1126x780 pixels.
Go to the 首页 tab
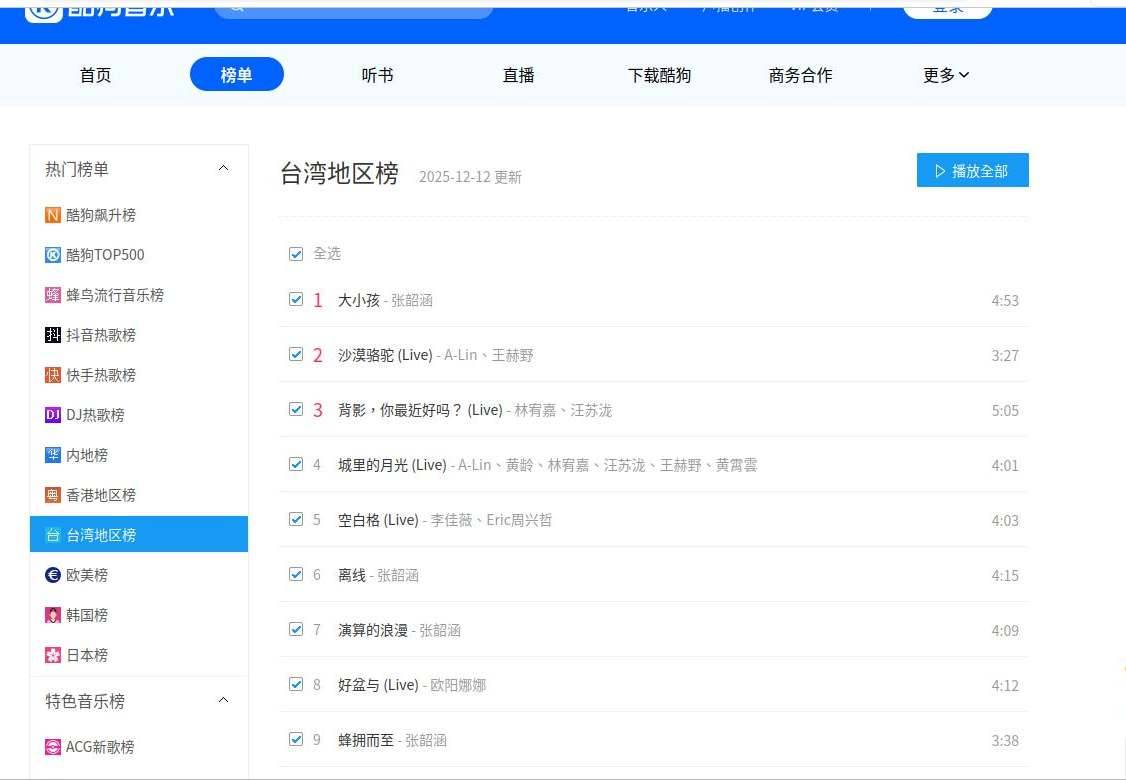[x=95, y=75]
